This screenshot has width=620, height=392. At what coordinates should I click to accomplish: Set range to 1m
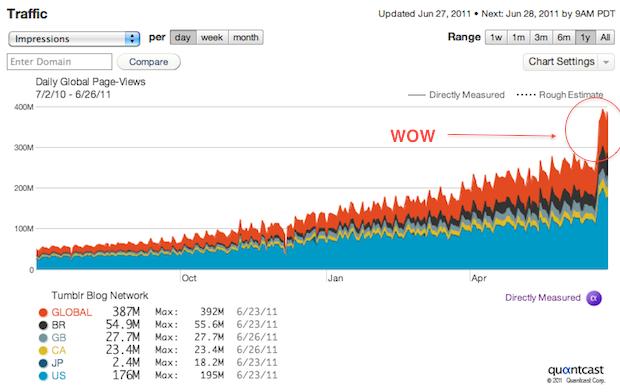pyautogui.click(x=518, y=38)
